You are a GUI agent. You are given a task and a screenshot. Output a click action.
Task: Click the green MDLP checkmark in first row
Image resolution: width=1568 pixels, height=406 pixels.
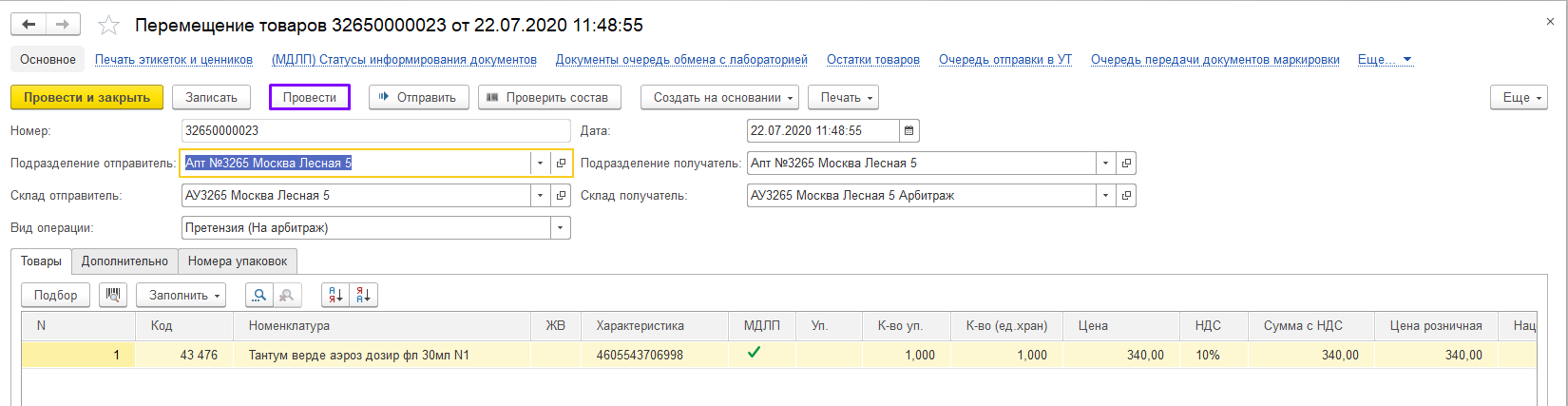pos(754,353)
